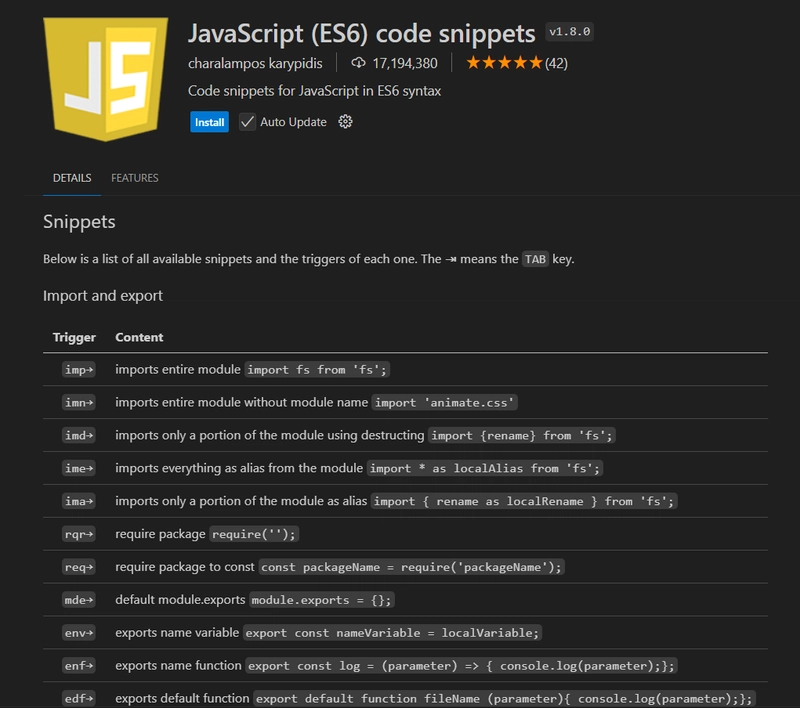The image size is (800, 708).
Task: Click the Snippets section heading
Action: click(x=79, y=222)
